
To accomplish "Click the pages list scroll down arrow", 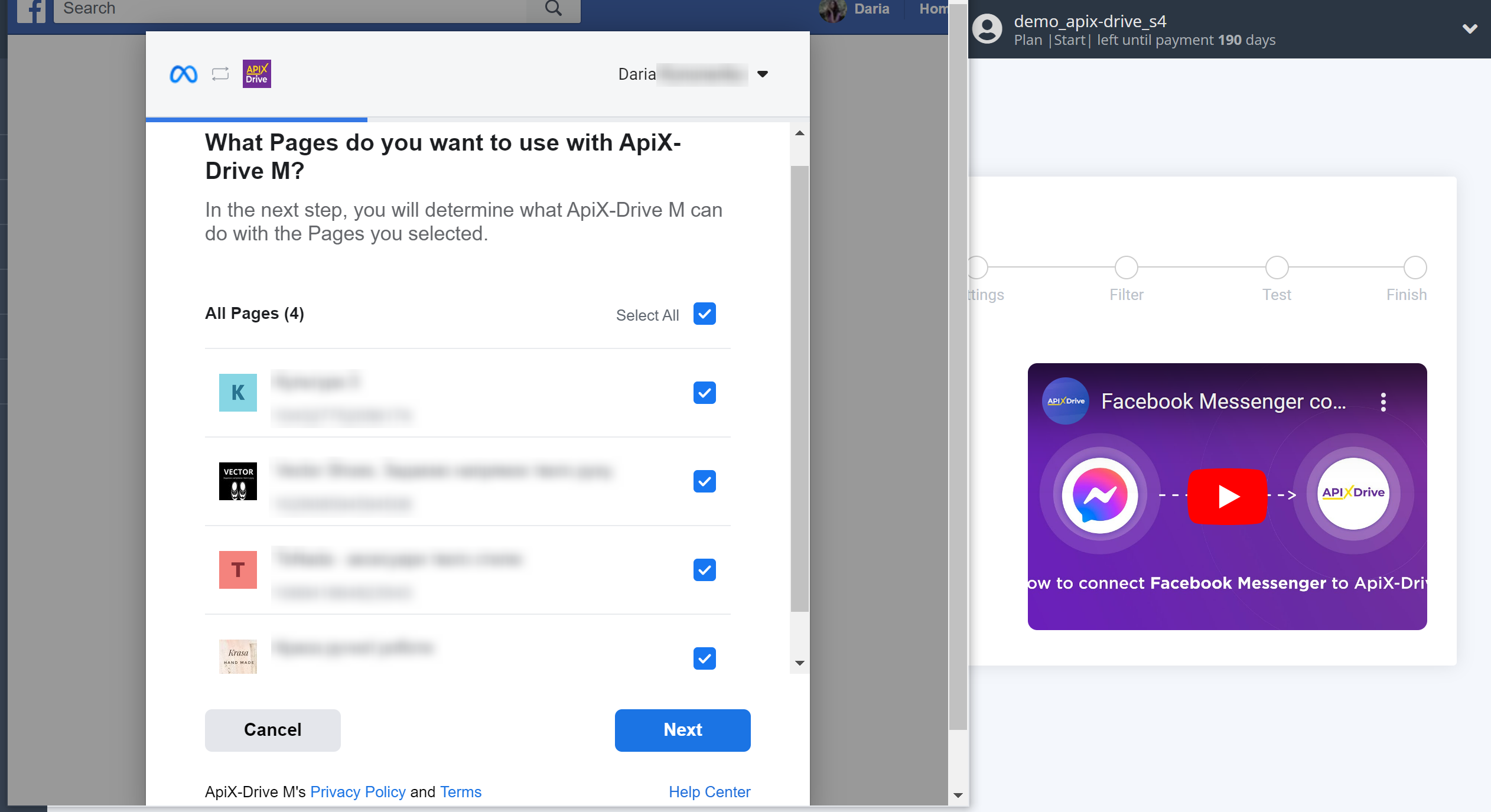I will [800, 663].
